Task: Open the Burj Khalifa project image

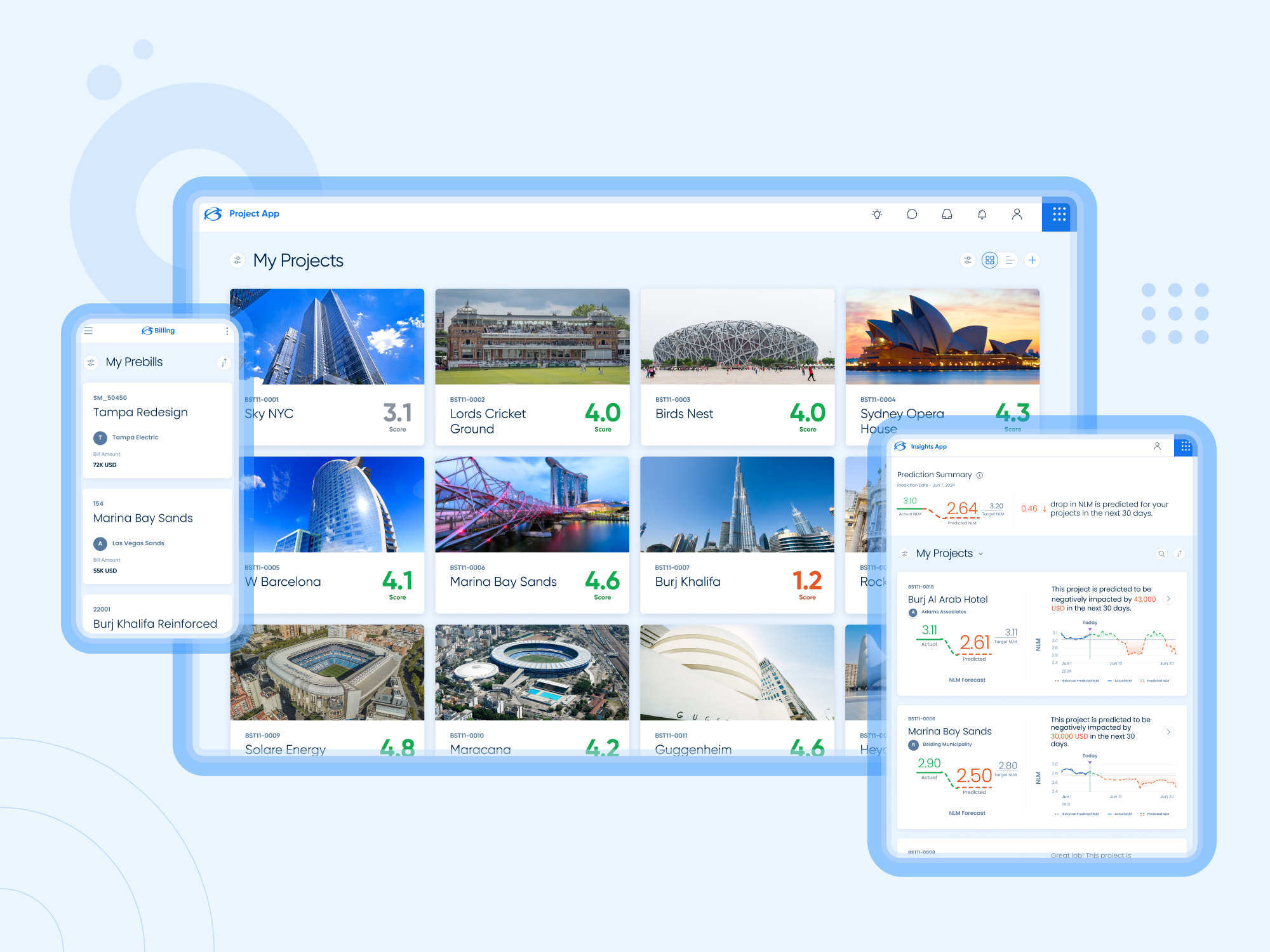Action: click(x=737, y=505)
